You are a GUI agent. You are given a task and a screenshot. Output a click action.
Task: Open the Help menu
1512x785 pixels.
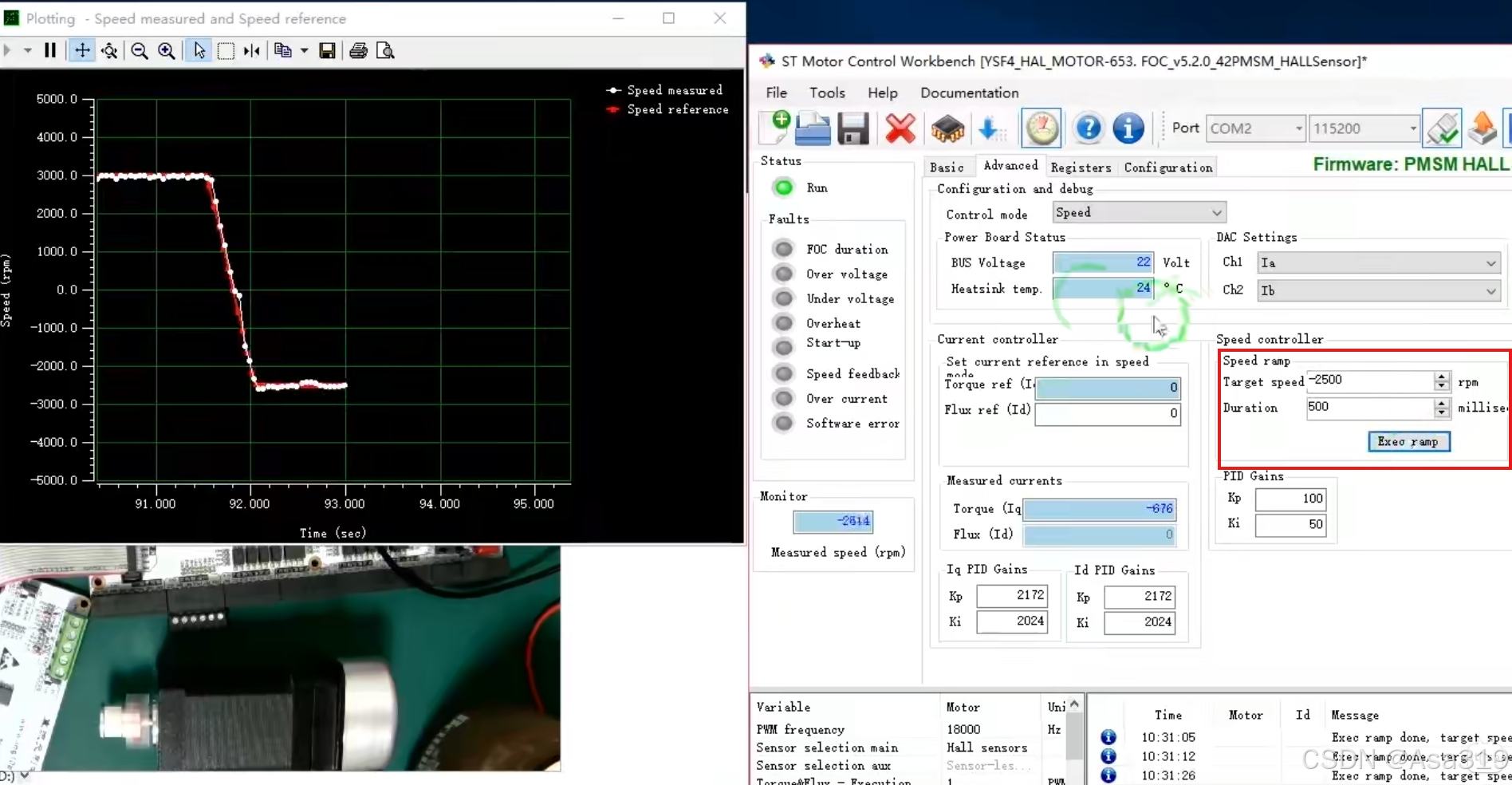point(883,93)
